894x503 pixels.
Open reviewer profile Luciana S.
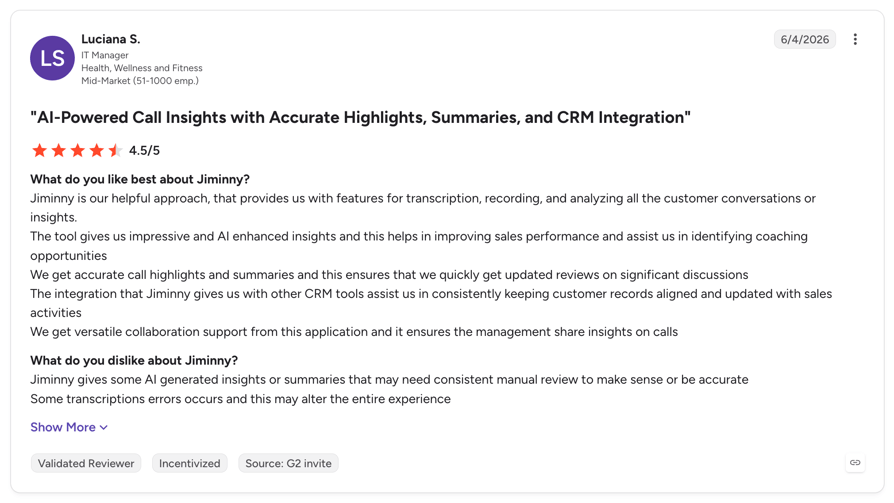pos(111,39)
